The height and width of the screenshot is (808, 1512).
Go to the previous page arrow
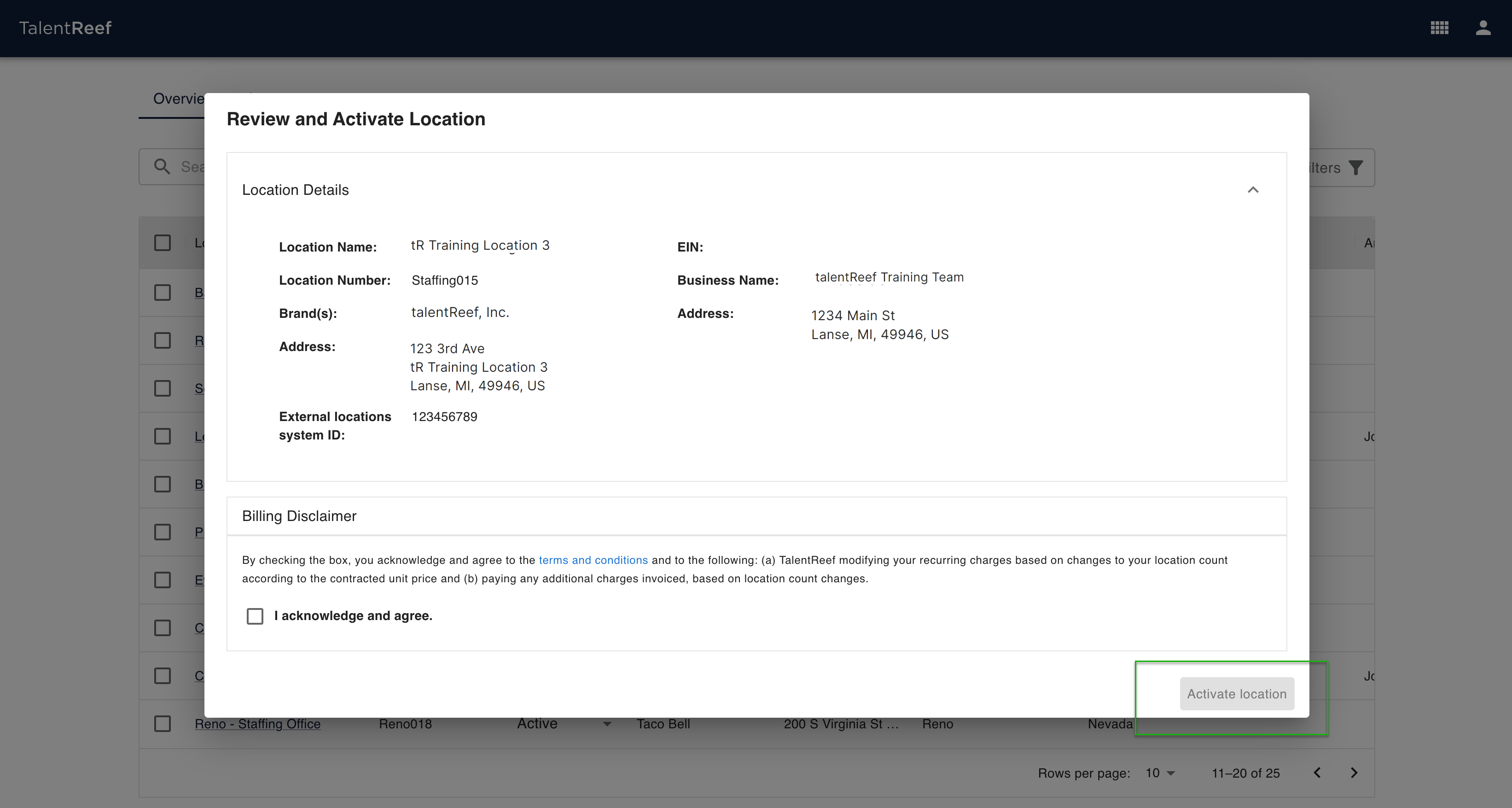pyautogui.click(x=1317, y=773)
